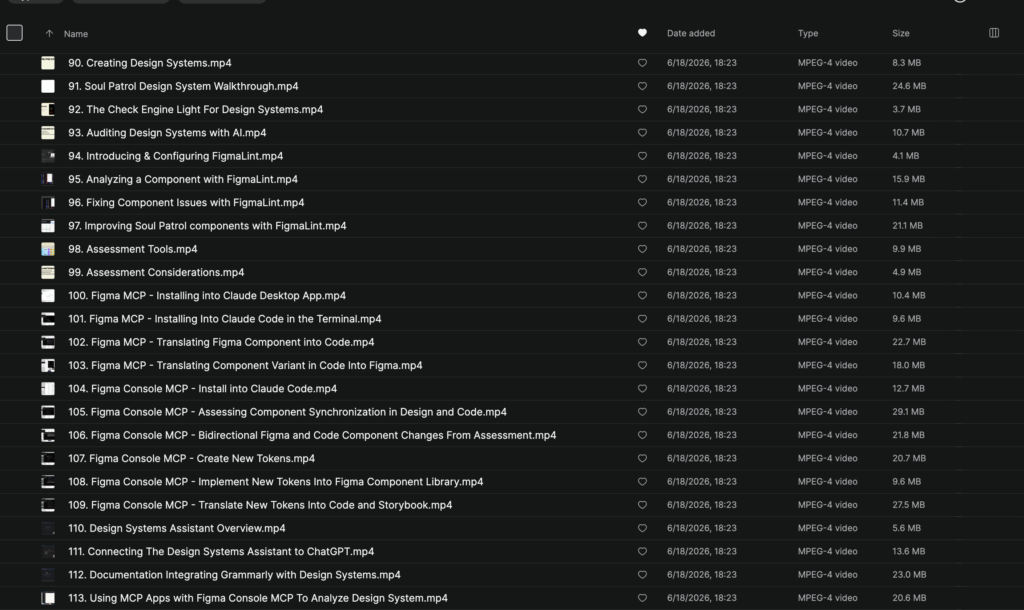The image size is (1024, 610).
Task: Favorite 93. Auditing Design Systems with AI.mp4
Action: click(x=642, y=133)
